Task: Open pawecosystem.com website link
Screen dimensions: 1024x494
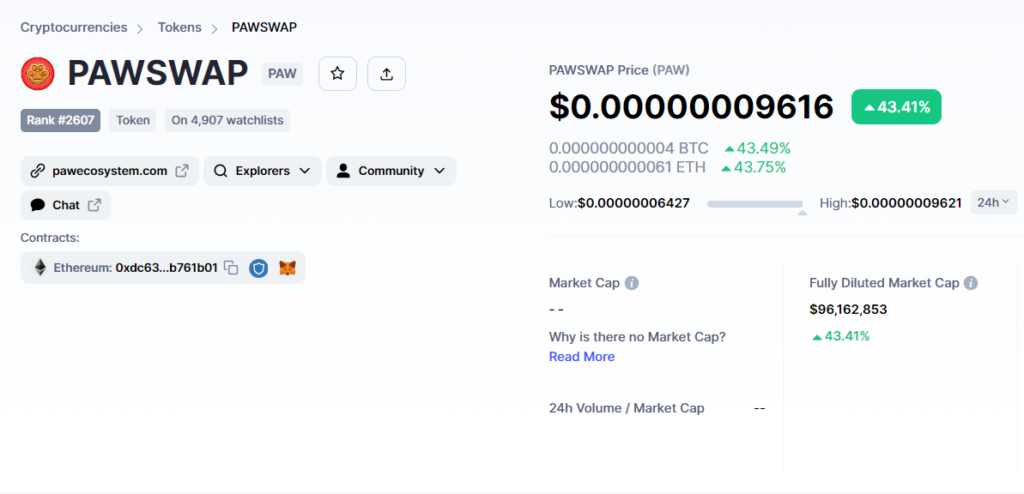Action: pyautogui.click(x=110, y=171)
